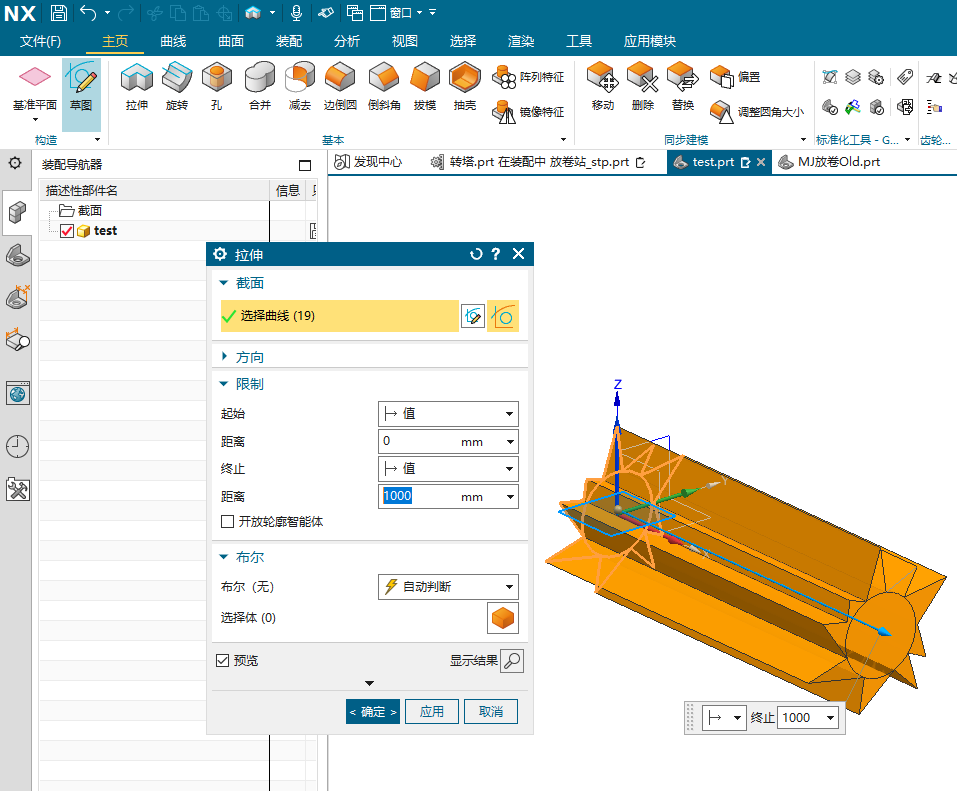Select the Datum Plane (基准平面) tool

pos(35,89)
